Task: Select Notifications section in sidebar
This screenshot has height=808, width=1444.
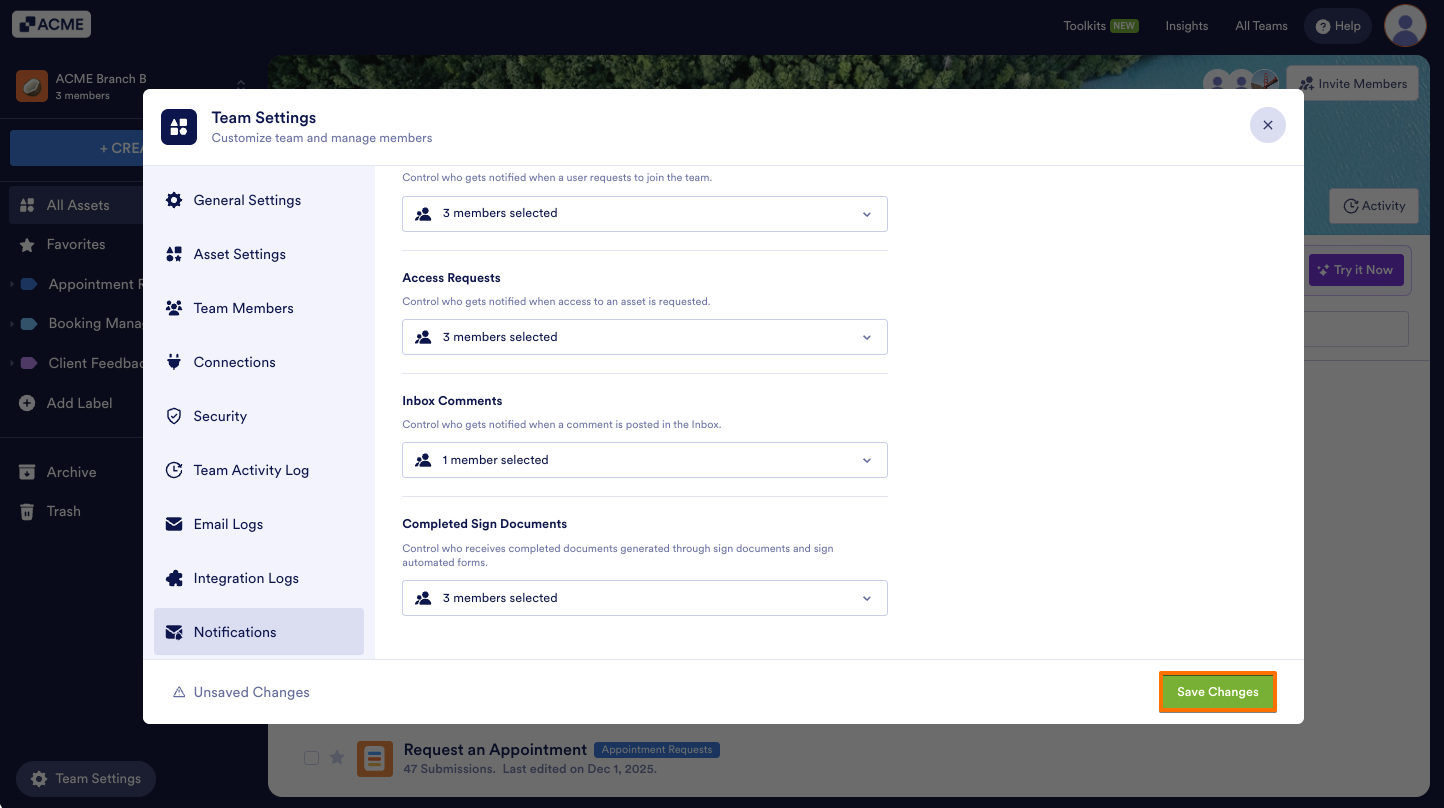Action: click(x=259, y=632)
